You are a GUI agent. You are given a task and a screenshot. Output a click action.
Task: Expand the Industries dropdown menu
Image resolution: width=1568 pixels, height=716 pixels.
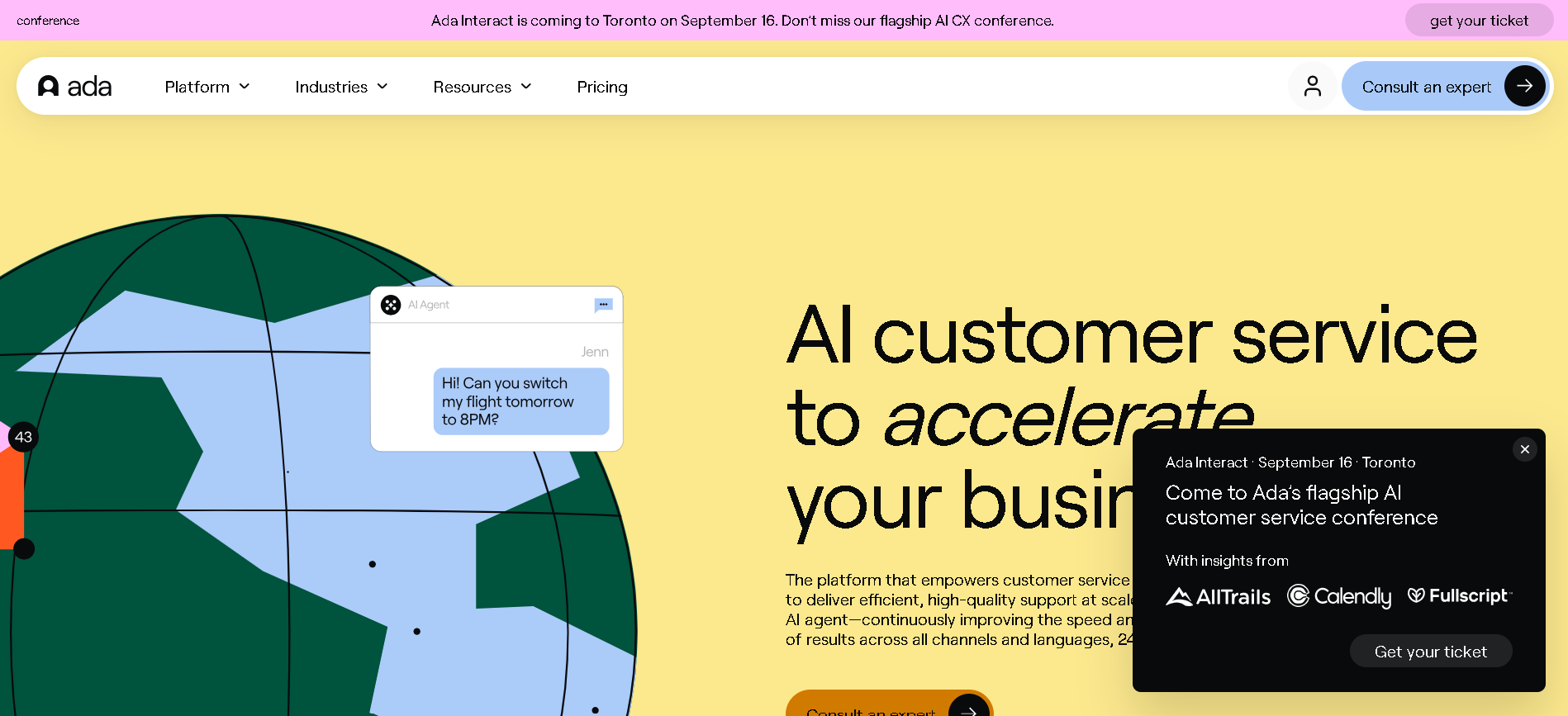click(x=341, y=87)
